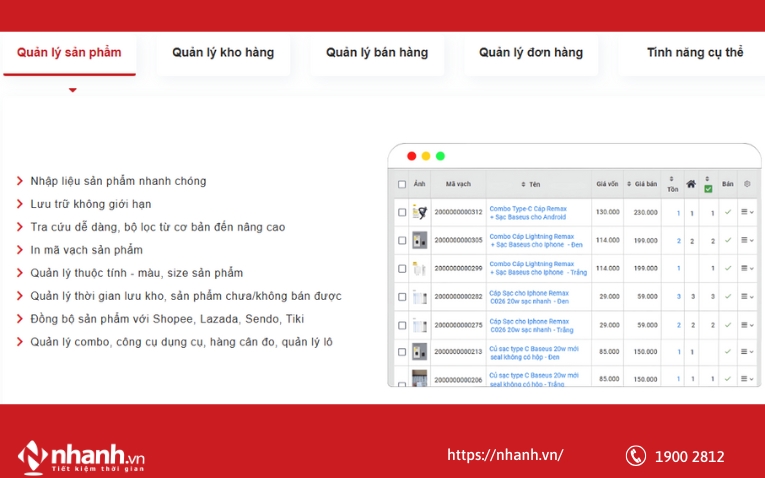Expand action dropdown for row 2000000000299
765x478 pixels.
coord(747,268)
